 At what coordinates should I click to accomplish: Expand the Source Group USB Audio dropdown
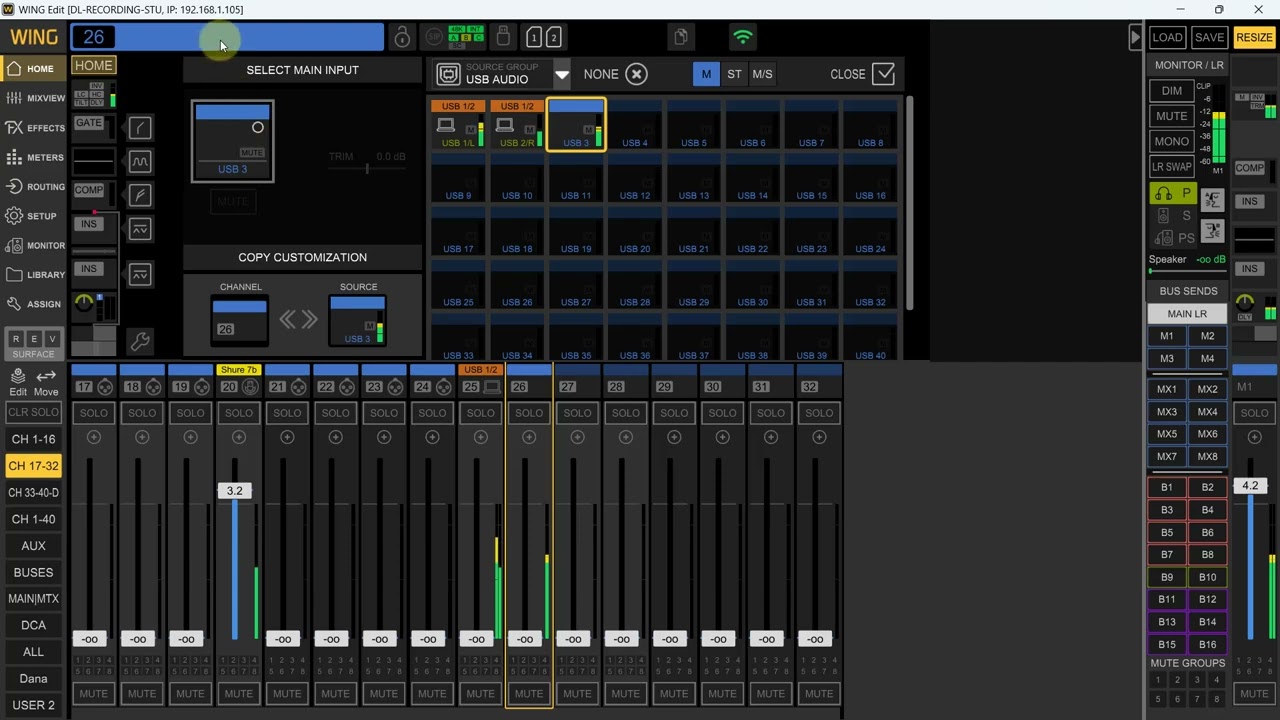coord(562,74)
